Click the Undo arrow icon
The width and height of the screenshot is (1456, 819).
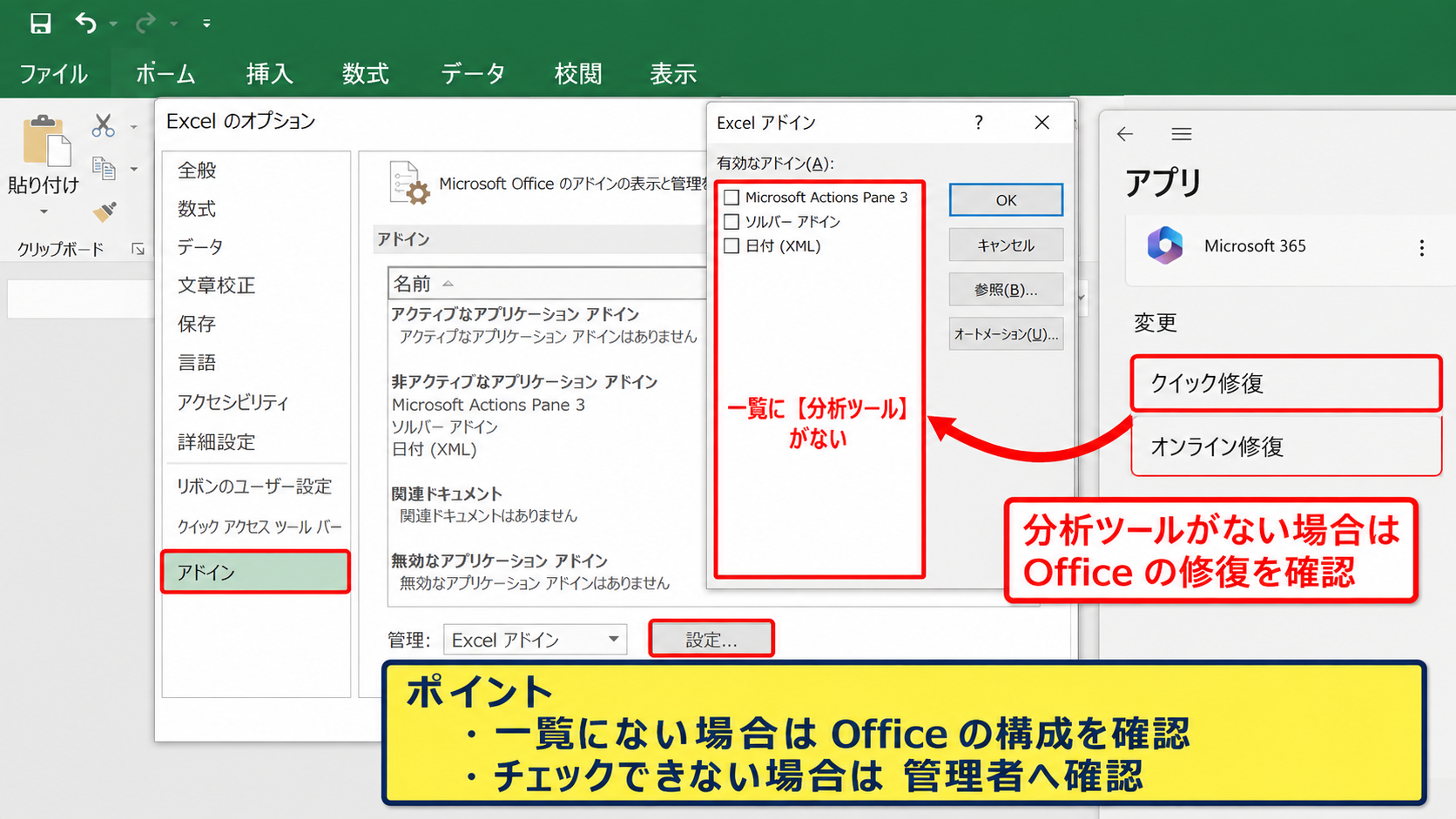tap(85, 23)
